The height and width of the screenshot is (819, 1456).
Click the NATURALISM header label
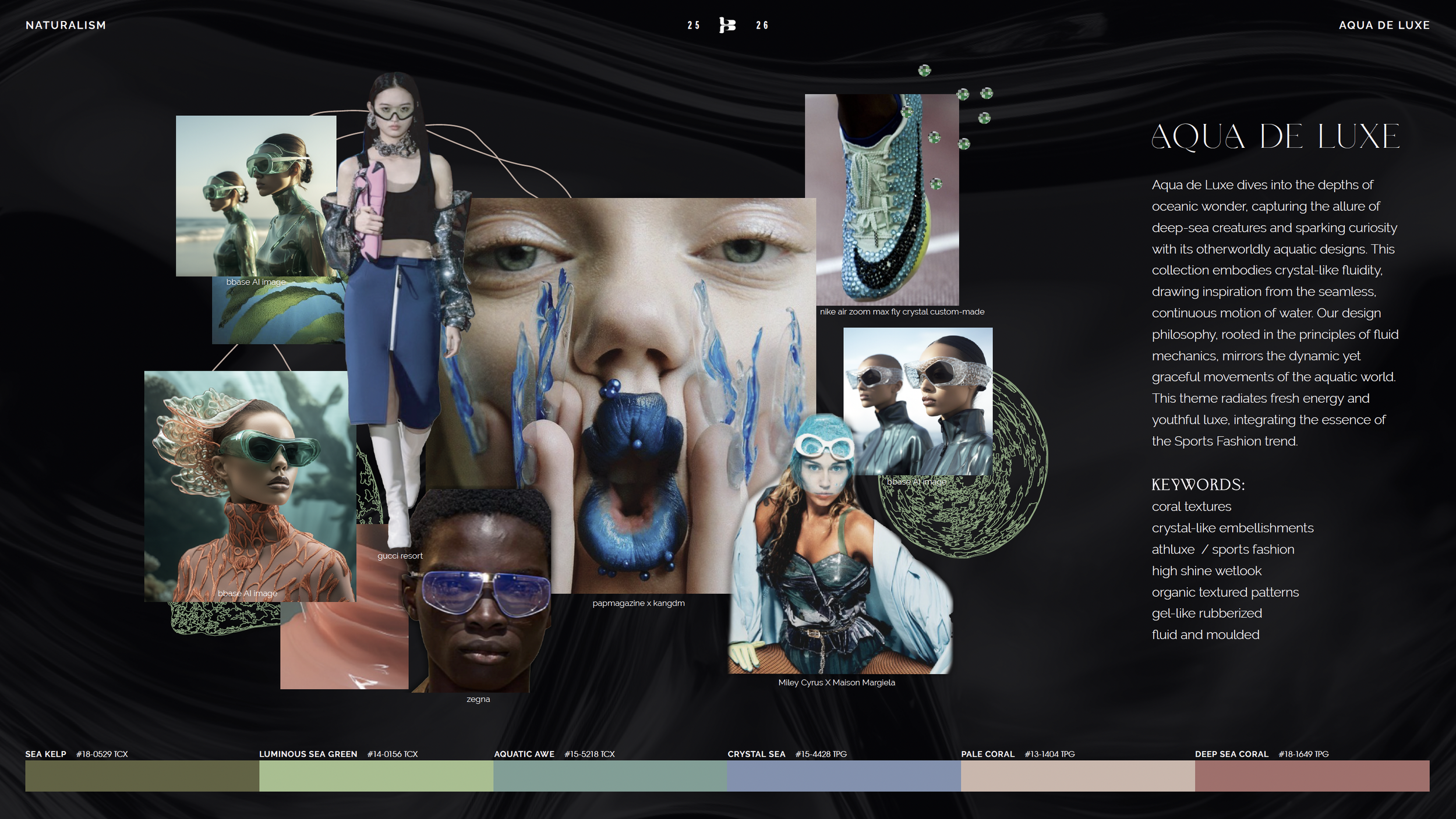pyautogui.click(x=66, y=25)
